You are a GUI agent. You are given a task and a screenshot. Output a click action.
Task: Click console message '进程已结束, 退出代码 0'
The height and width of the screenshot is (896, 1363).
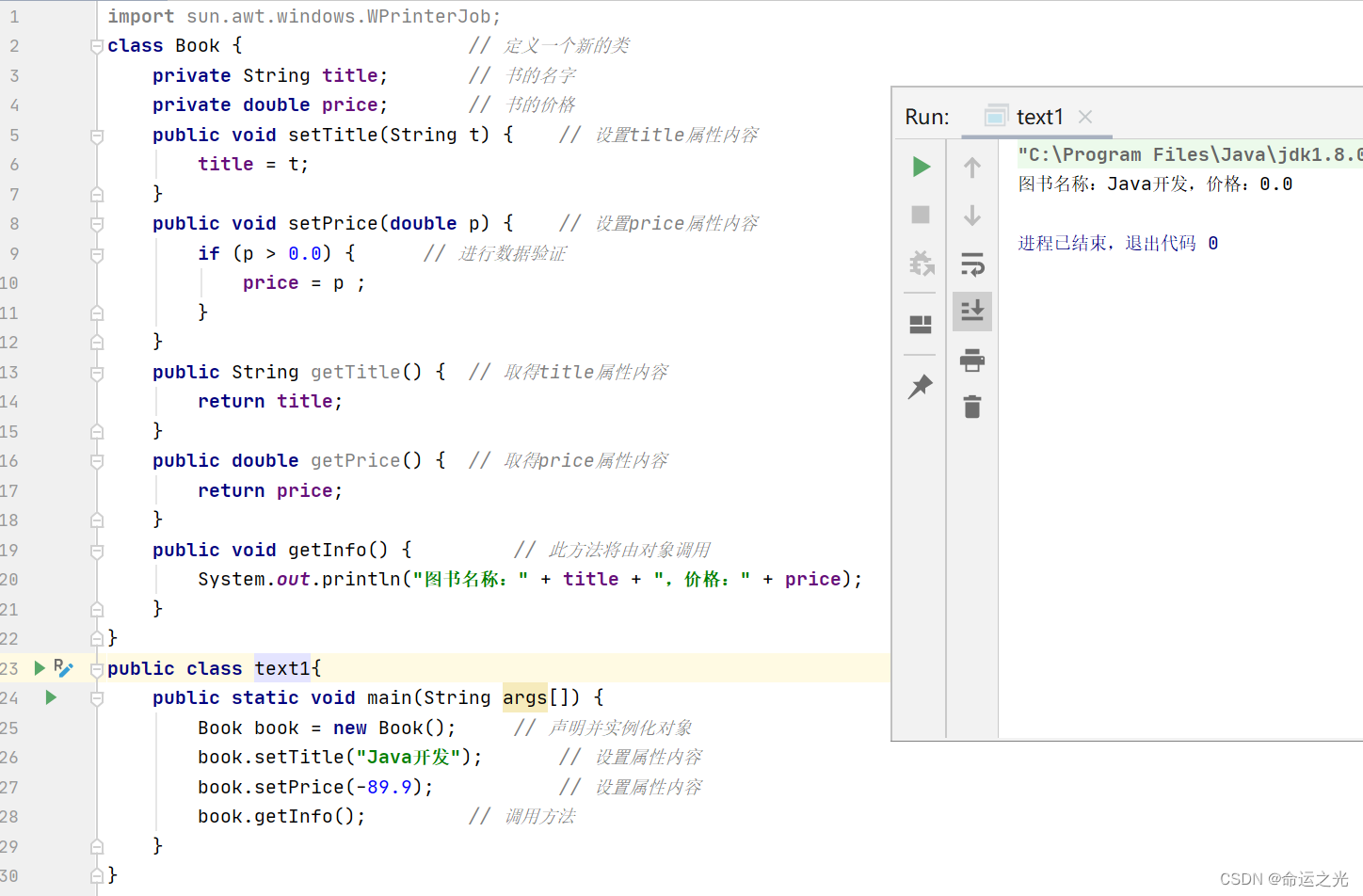click(x=1118, y=243)
